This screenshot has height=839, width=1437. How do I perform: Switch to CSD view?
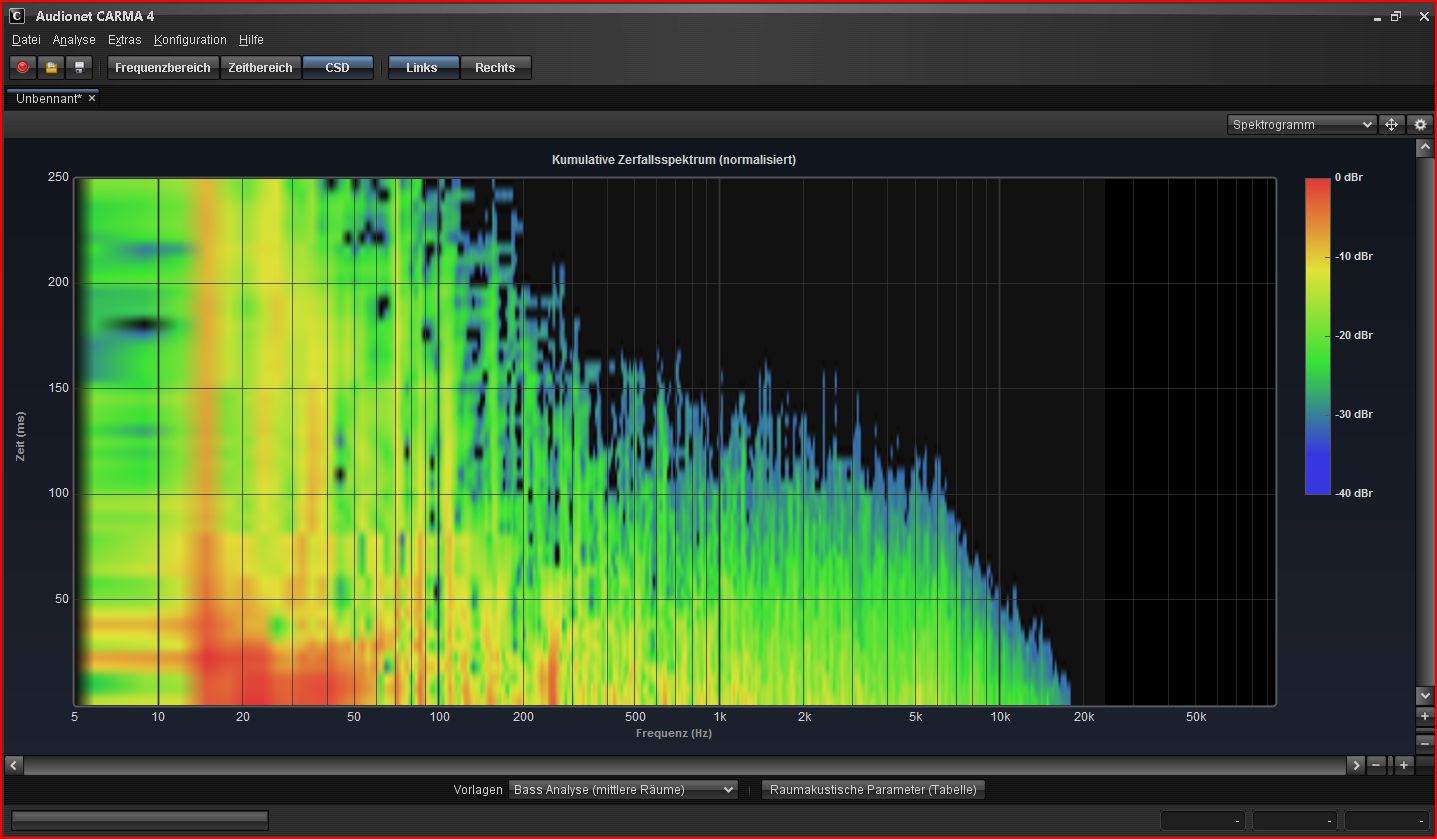coord(338,68)
